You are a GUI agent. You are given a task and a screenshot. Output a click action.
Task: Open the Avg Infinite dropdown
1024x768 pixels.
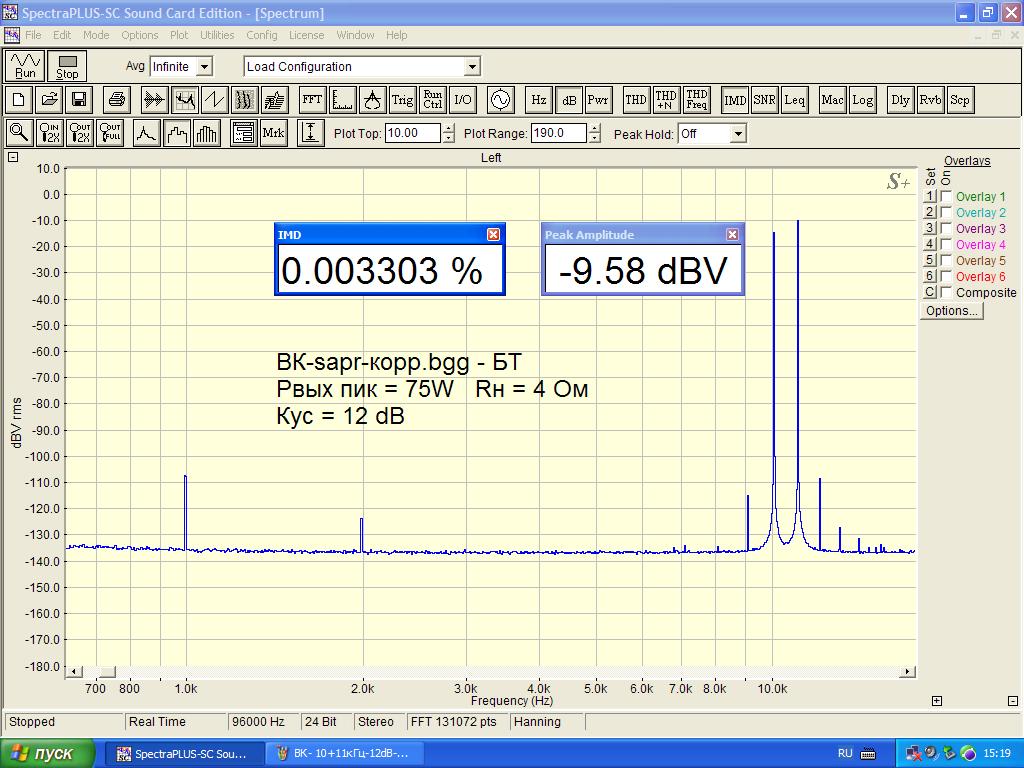click(204, 67)
